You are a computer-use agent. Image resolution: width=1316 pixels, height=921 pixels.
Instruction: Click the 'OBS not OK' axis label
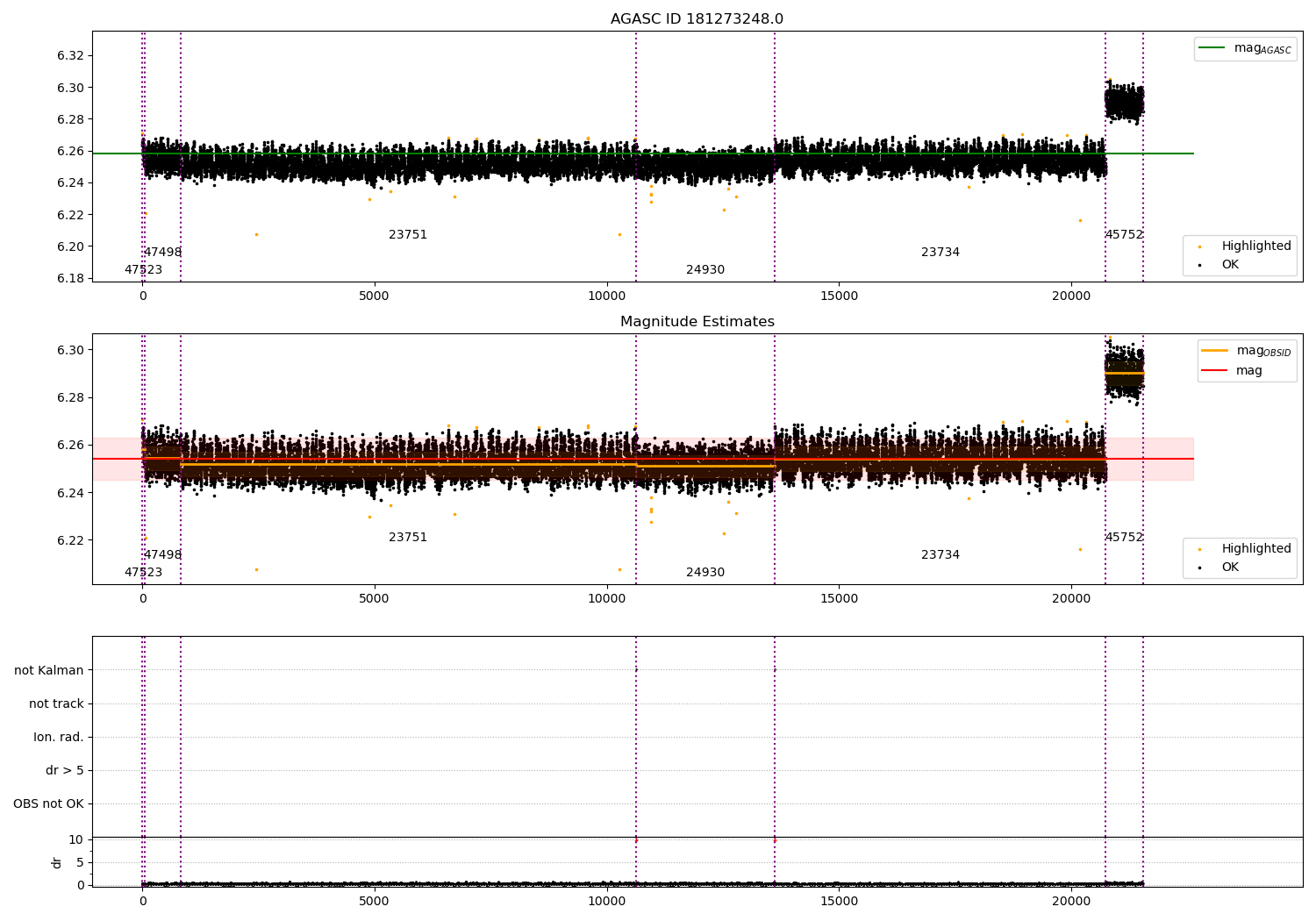pyautogui.click(x=48, y=803)
